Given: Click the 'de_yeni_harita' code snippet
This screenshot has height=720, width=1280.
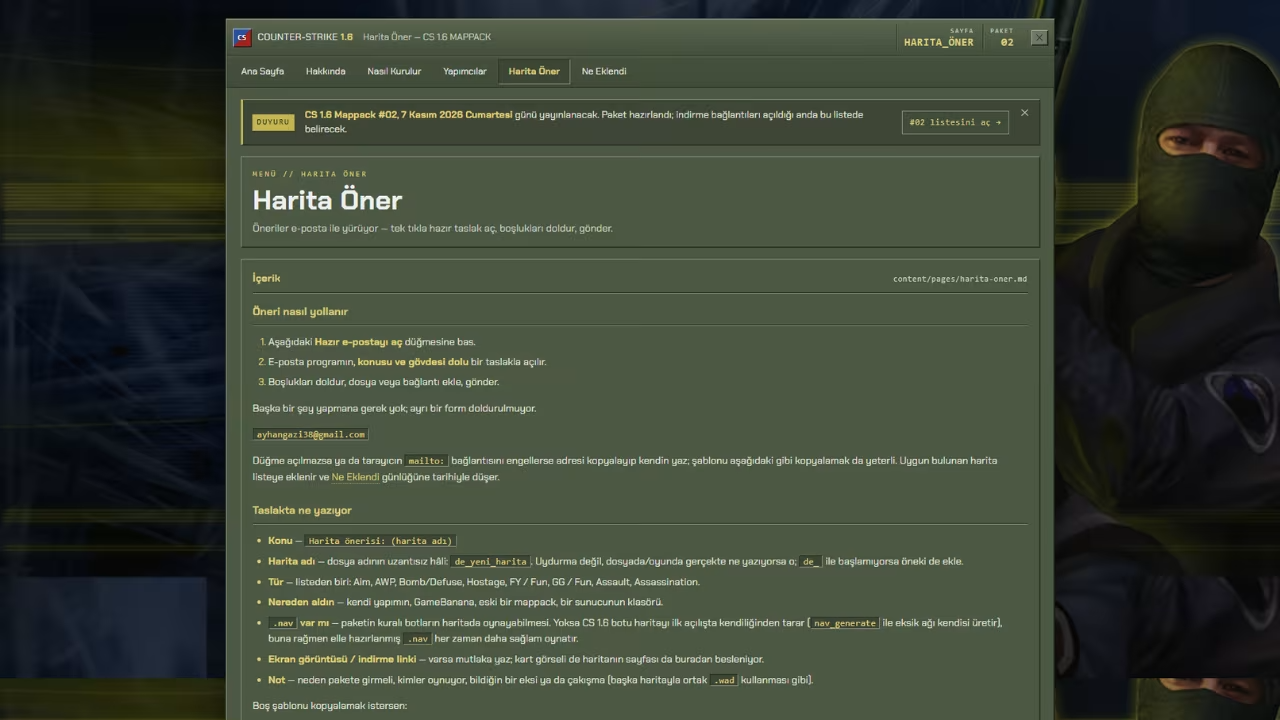Looking at the screenshot, I should pos(490,562).
